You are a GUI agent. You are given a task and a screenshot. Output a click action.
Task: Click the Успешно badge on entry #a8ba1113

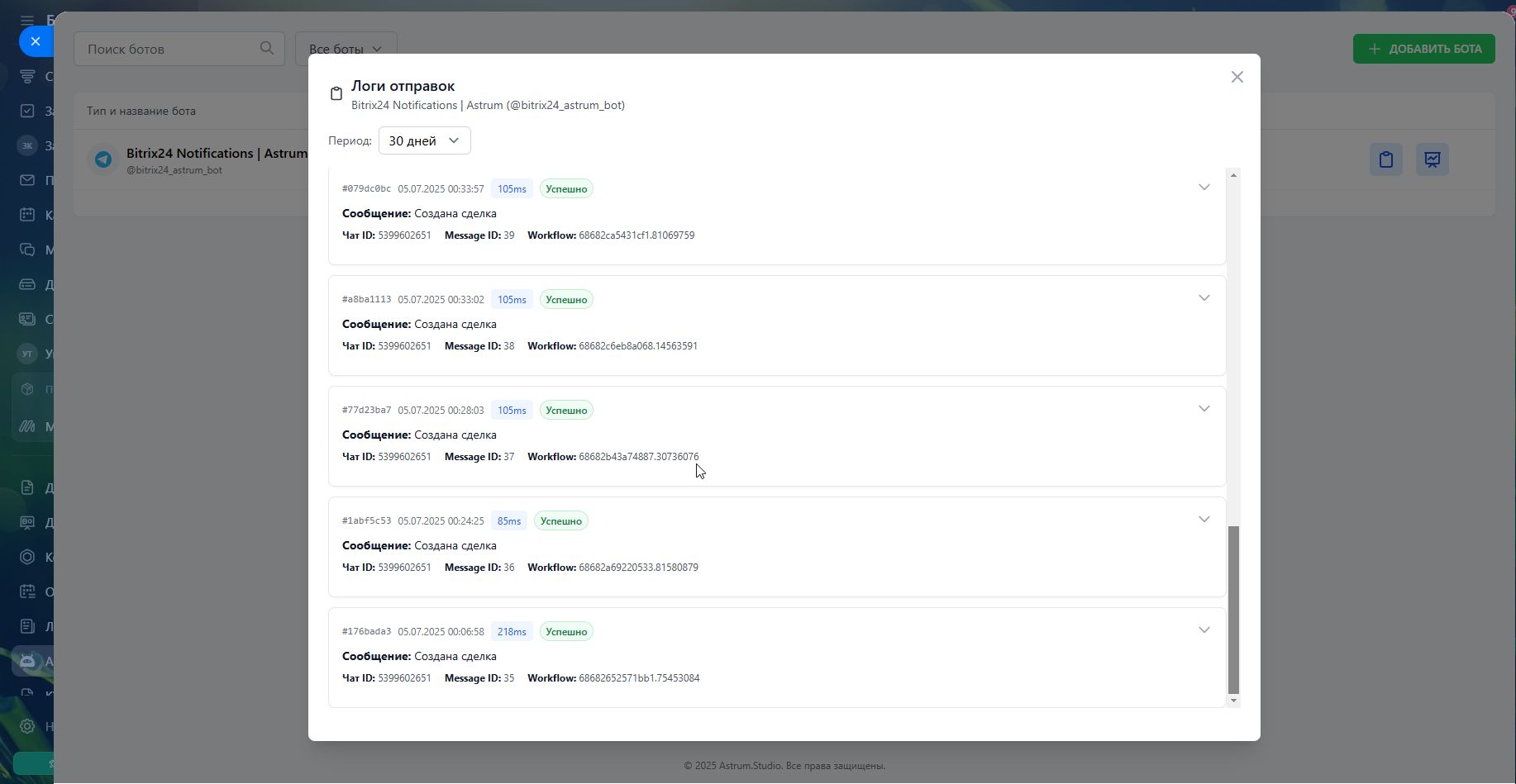click(x=566, y=300)
